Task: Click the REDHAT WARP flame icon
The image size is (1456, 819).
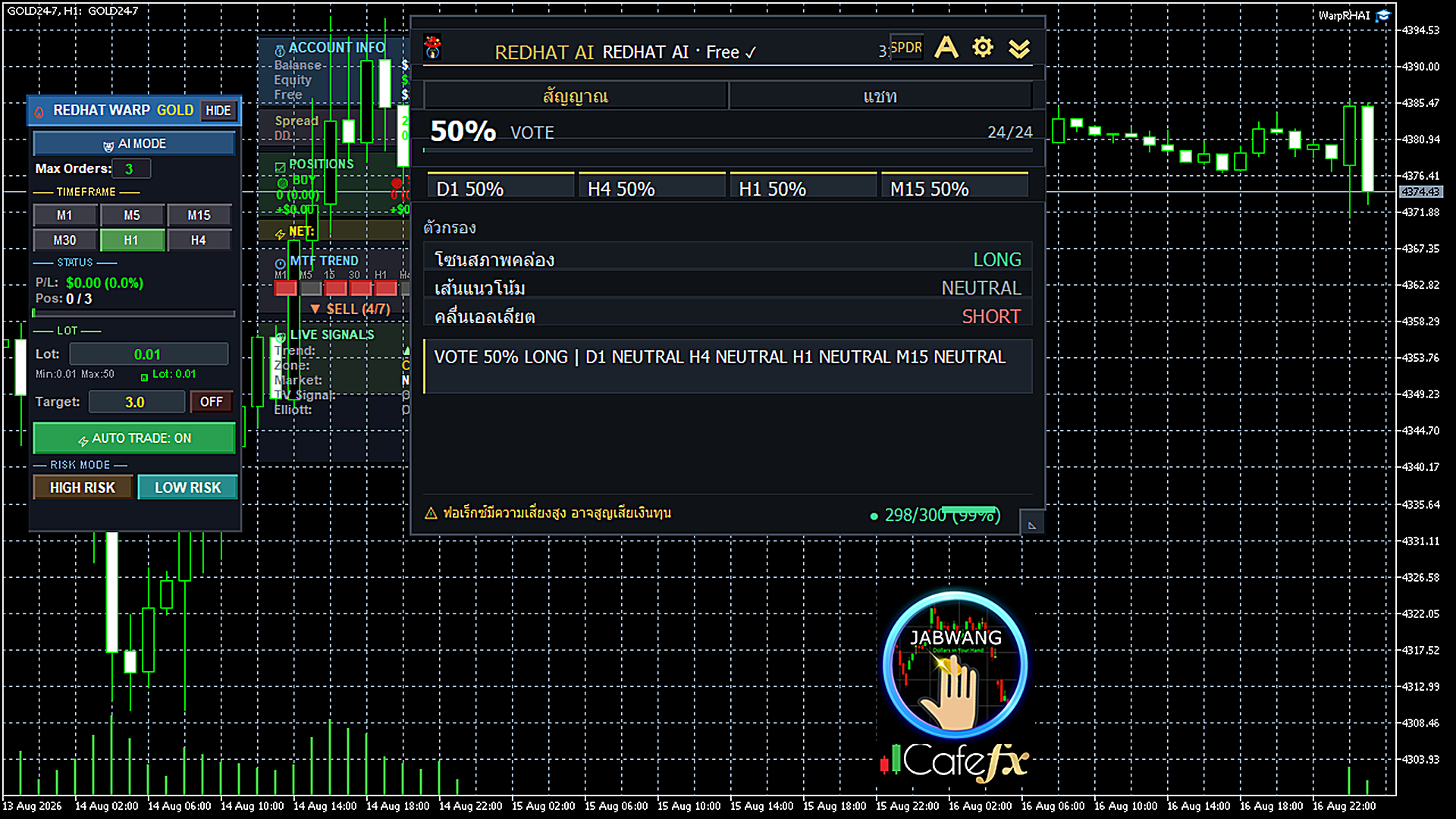Action: pyautogui.click(x=39, y=111)
